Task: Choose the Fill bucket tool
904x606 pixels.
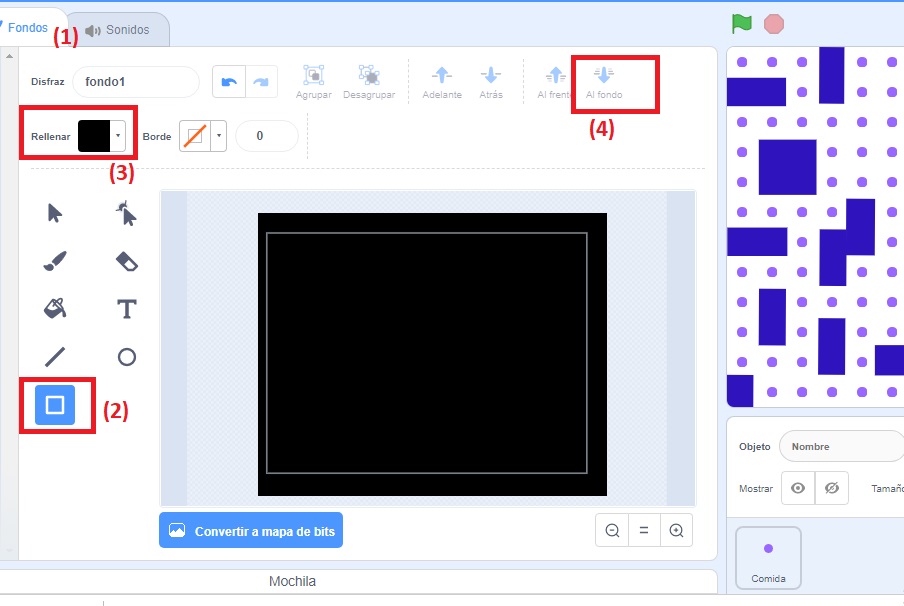Action: (55, 309)
